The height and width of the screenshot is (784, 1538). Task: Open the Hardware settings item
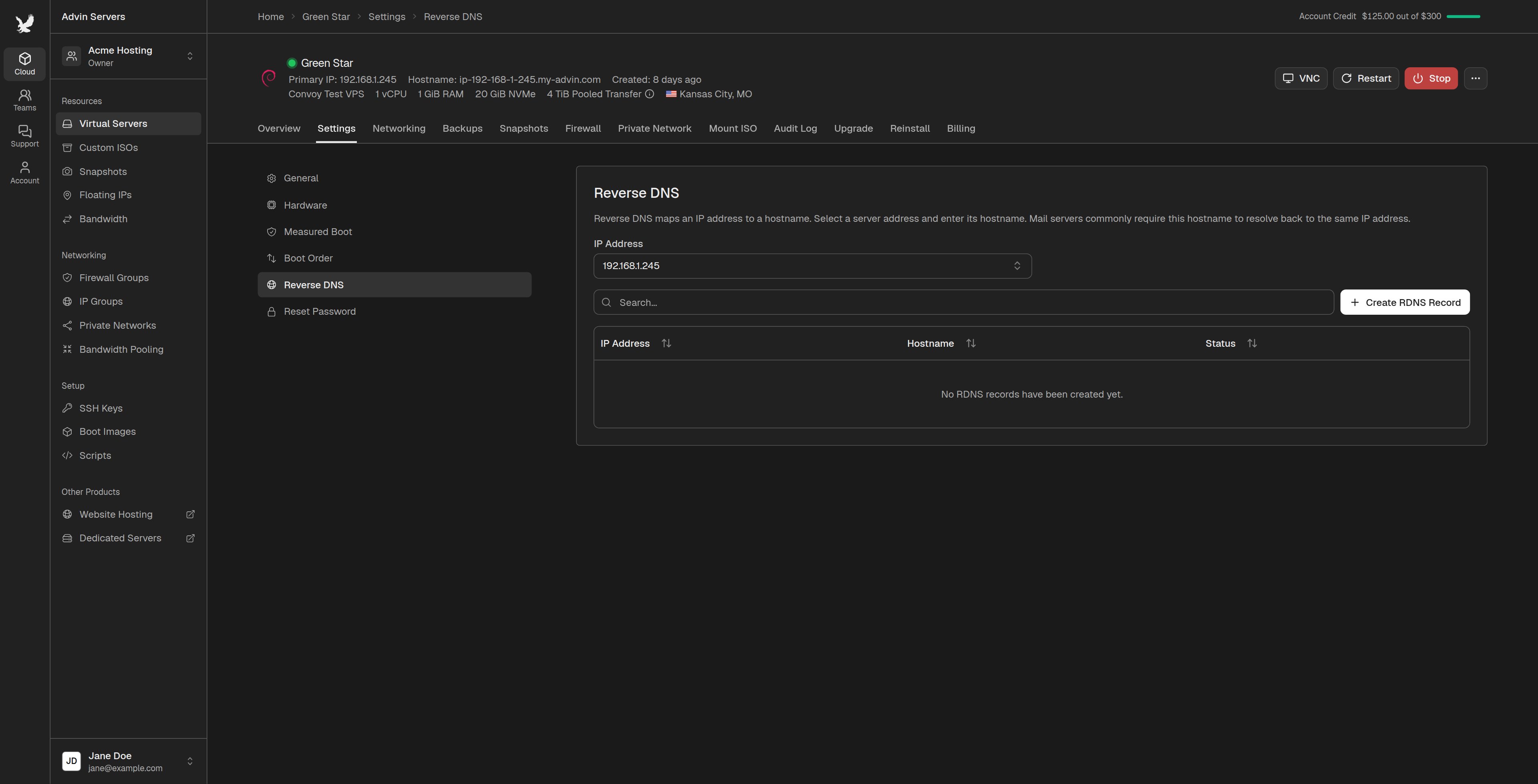(x=394, y=205)
